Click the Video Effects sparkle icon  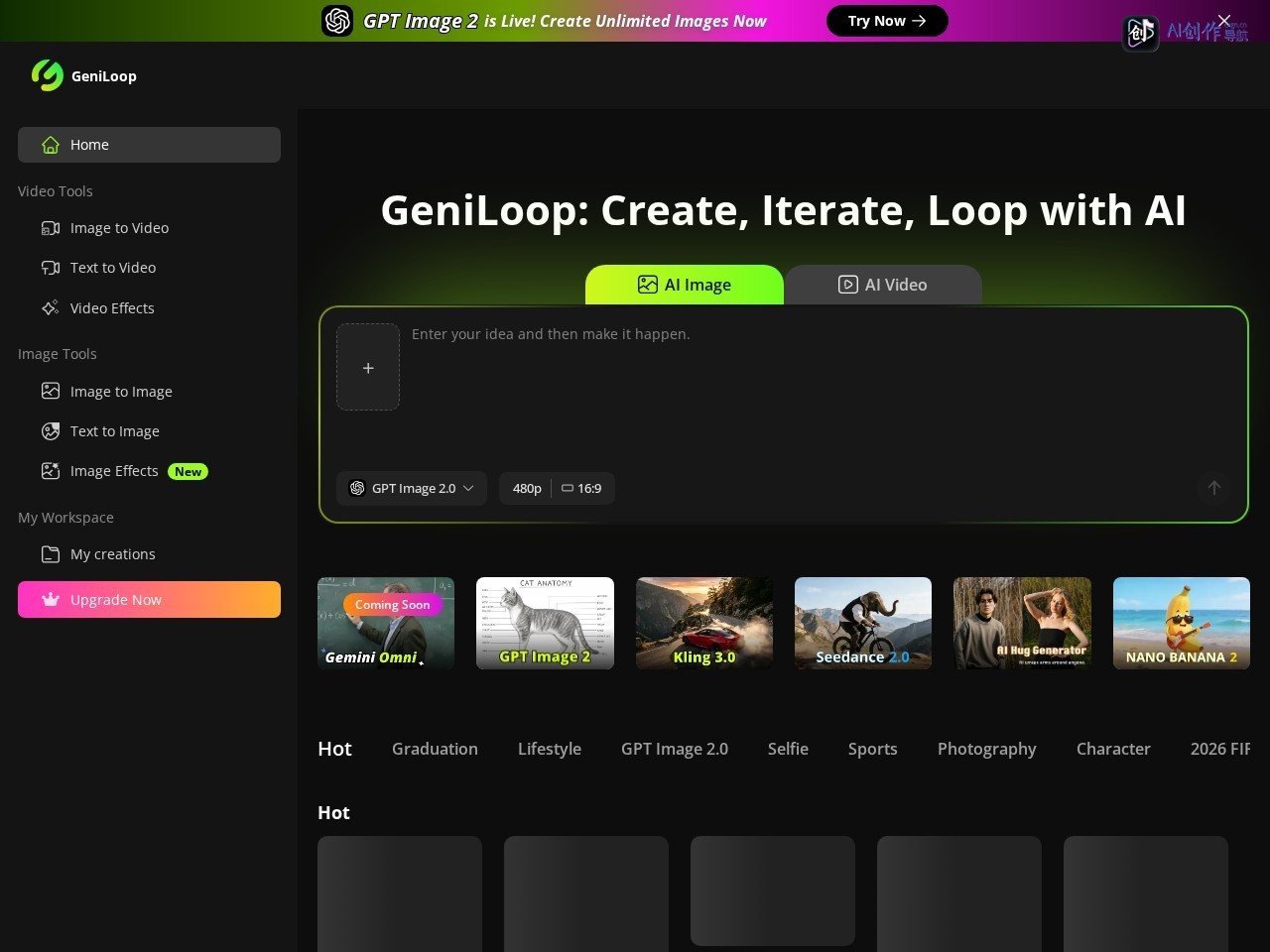click(x=51, y=308)
